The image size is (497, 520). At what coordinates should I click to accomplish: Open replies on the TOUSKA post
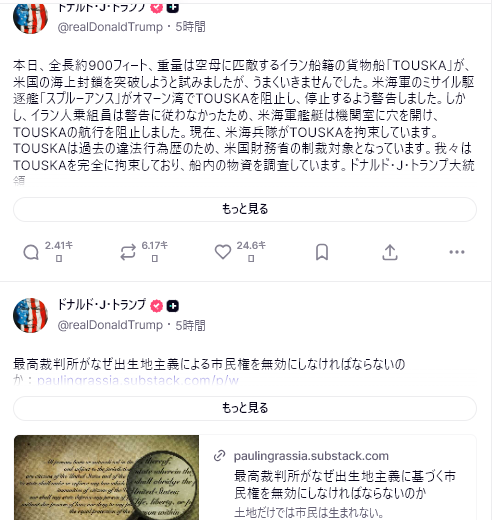(31, 252)
